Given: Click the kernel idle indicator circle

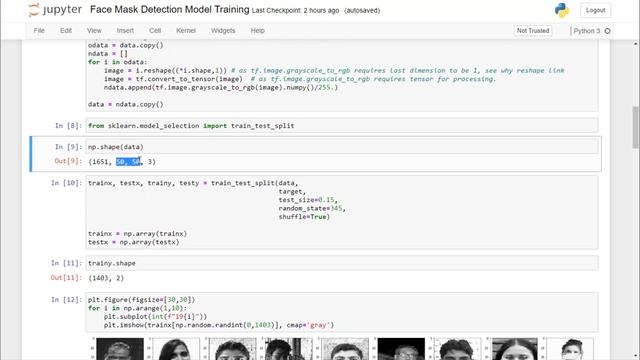Looking at the screenshot, I should [x=607, y=31].
